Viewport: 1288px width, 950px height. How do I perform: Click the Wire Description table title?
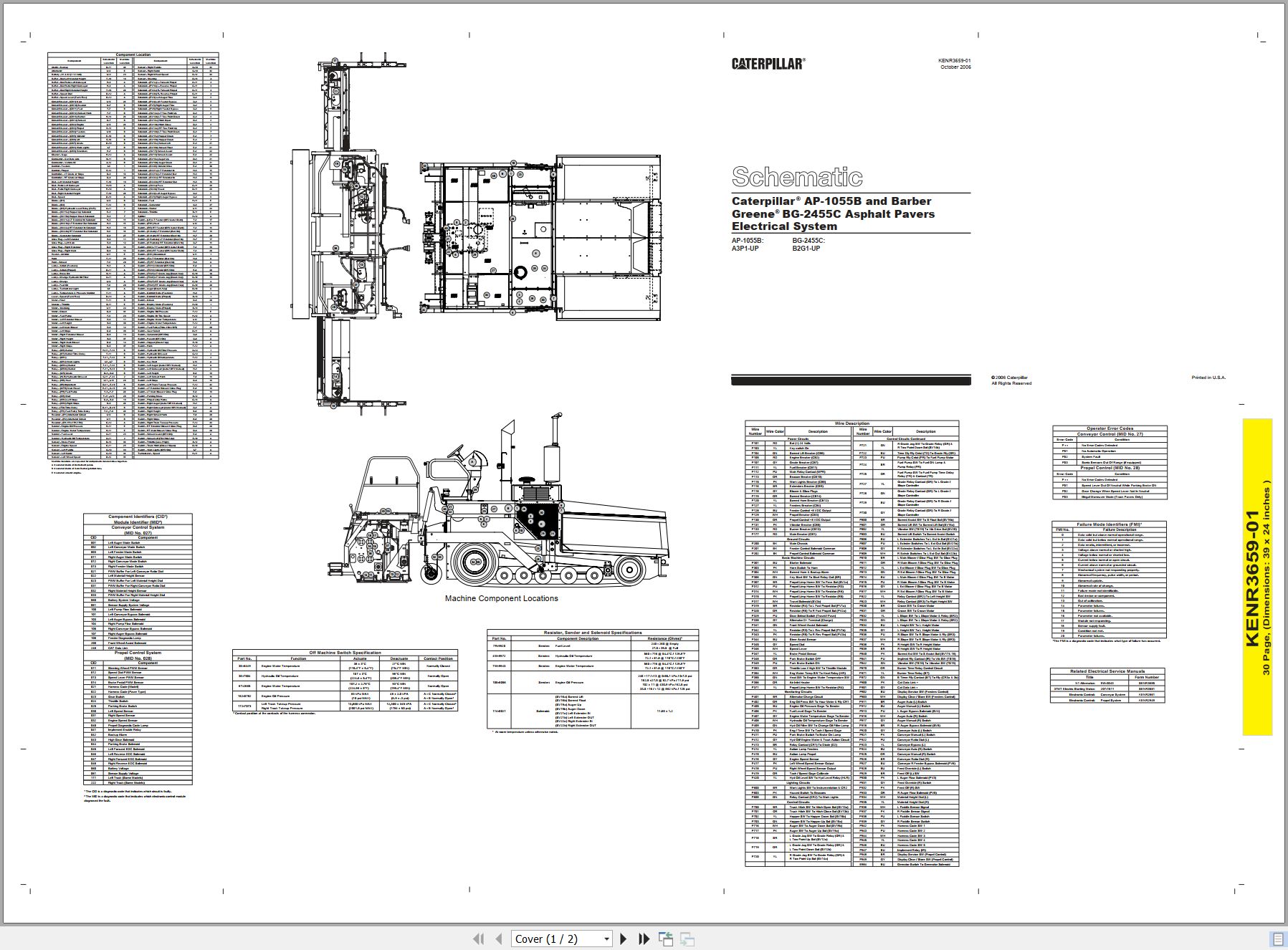coord(851,423)
